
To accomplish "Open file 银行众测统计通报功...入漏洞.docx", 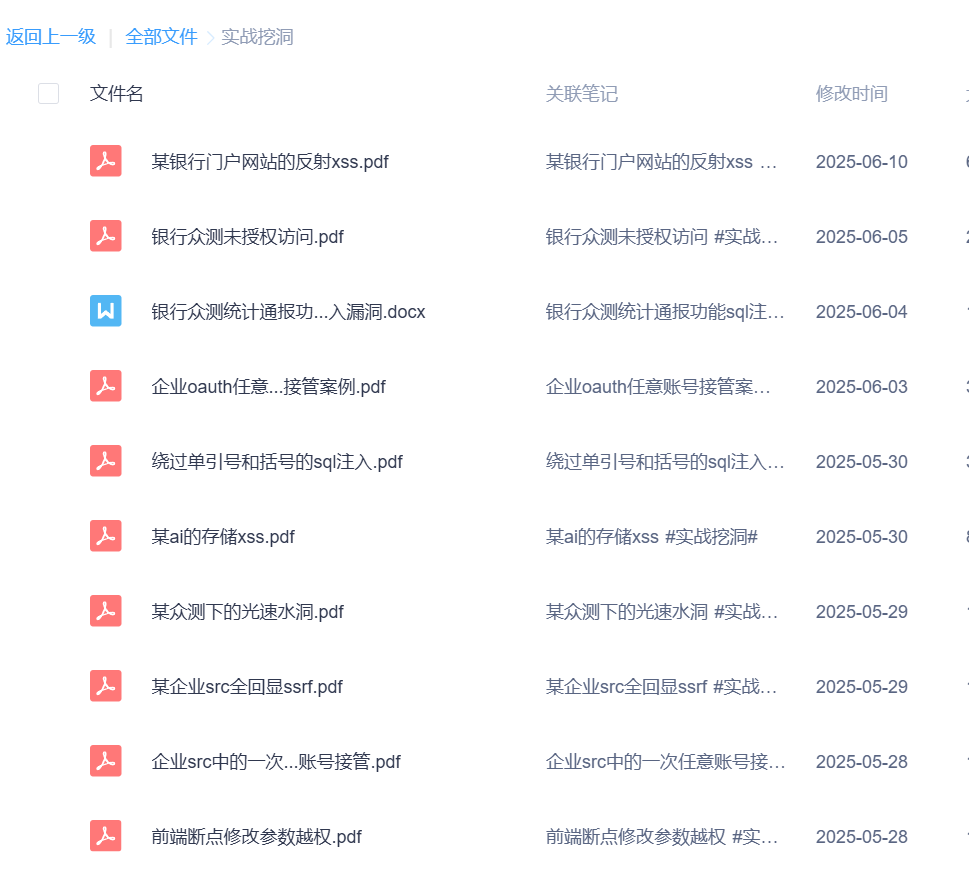I will point(288,312).
